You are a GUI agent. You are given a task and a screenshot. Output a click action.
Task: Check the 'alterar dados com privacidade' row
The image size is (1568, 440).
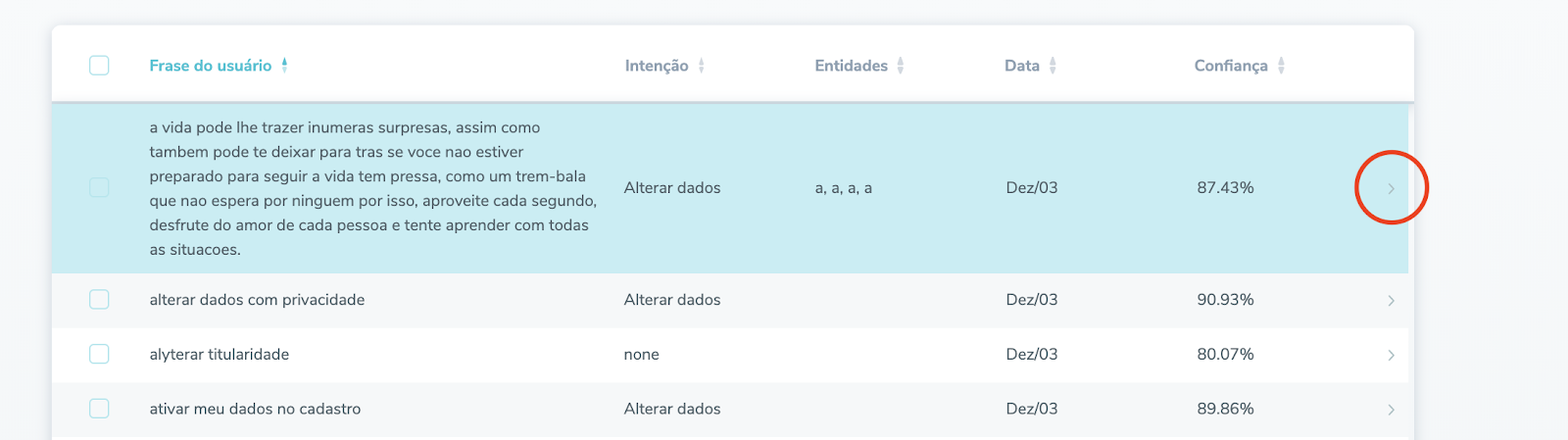99,300
